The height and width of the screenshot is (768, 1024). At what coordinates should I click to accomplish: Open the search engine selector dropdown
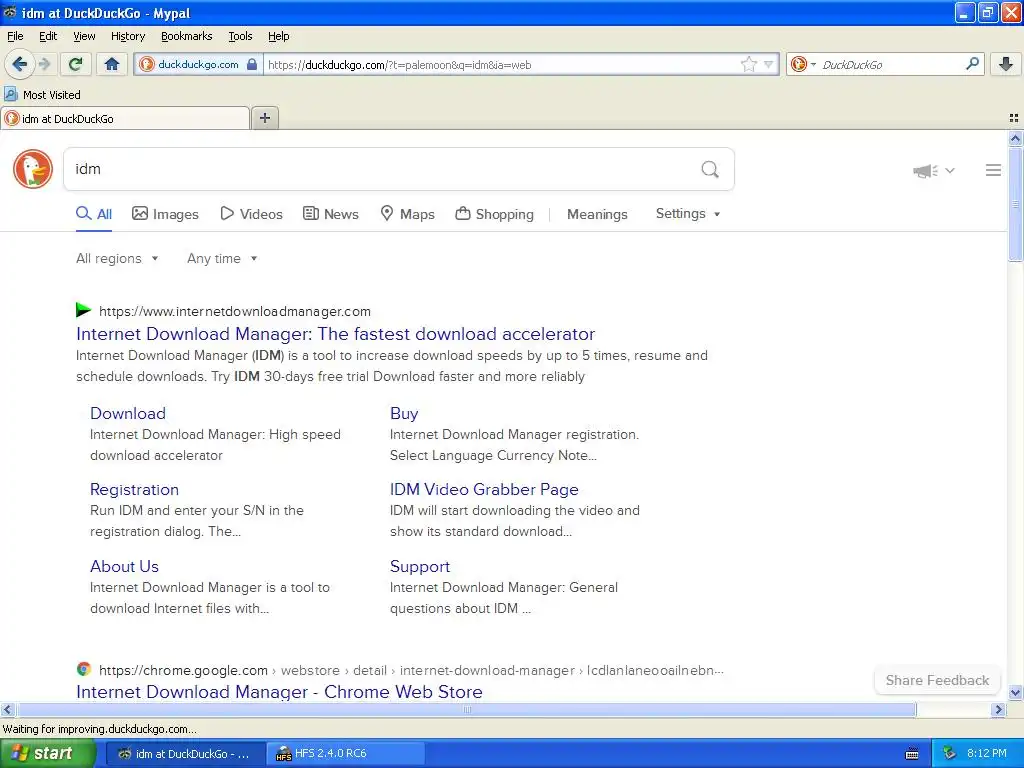click(803, 64)
